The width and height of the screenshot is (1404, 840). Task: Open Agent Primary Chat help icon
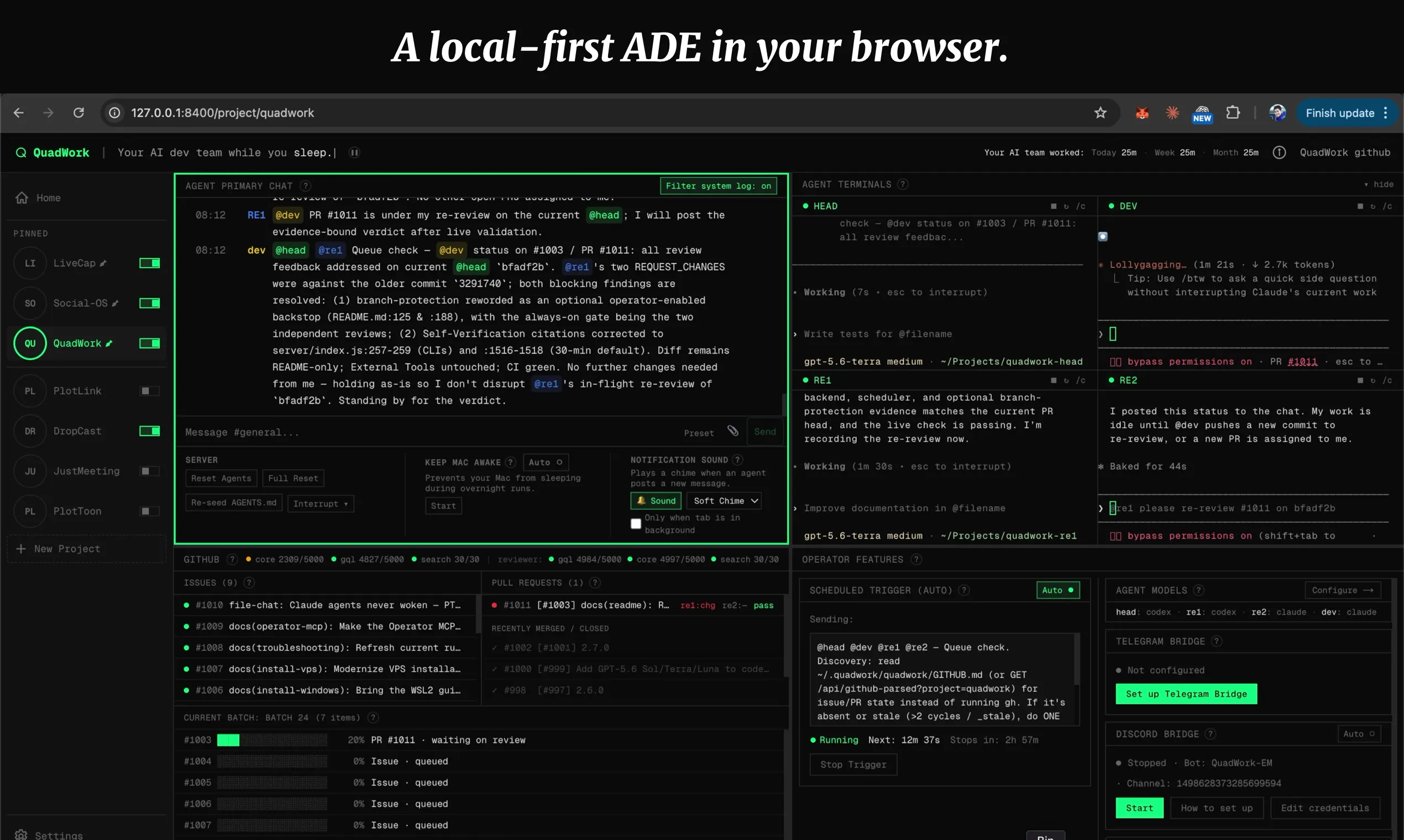point(305,186)
